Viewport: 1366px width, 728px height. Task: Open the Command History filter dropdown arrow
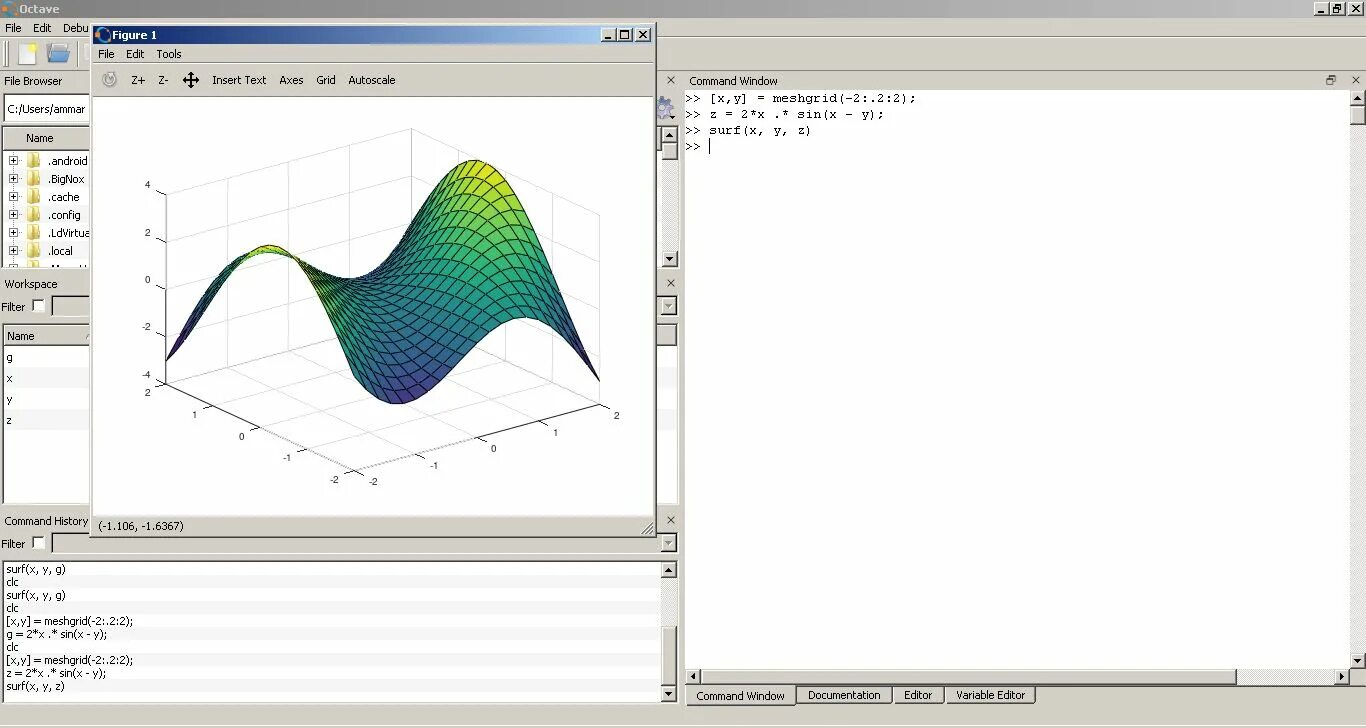tap(669, 543)
